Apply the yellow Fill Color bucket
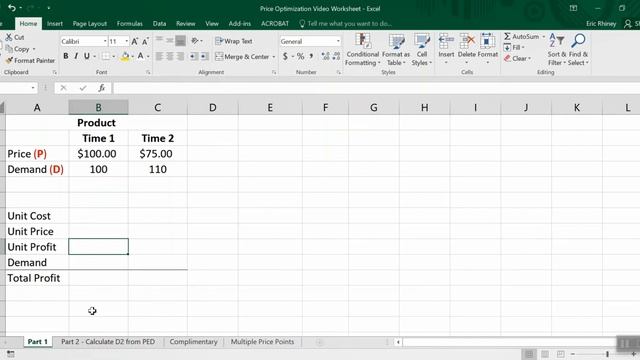Viewport: 640px width, 360px height. [x=125, y=56]
